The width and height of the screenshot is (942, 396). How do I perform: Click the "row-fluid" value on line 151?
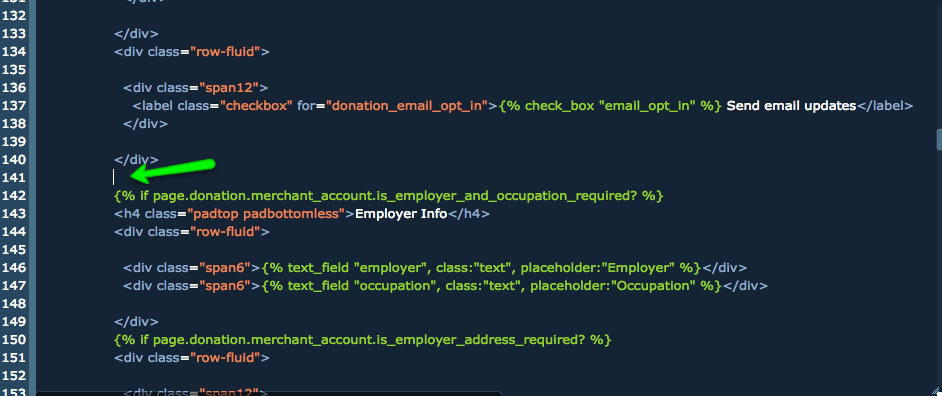point(225,358)
